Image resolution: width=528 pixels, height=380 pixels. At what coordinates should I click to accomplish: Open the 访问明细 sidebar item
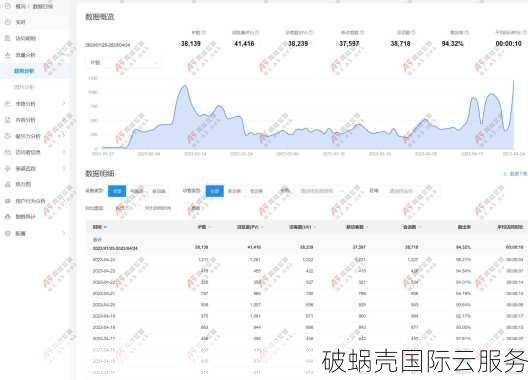pos(26,38)
